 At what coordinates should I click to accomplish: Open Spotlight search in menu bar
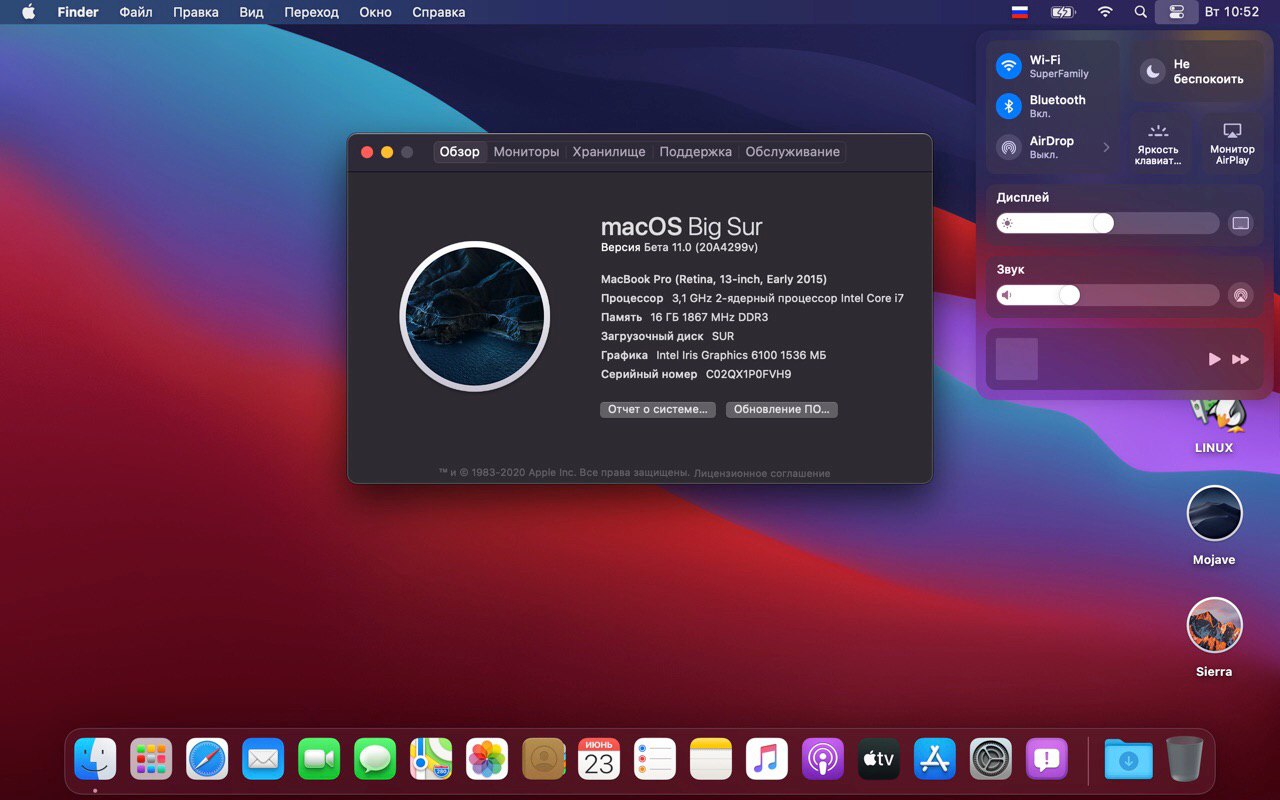pyautogui.click(x=1141, y=12)
